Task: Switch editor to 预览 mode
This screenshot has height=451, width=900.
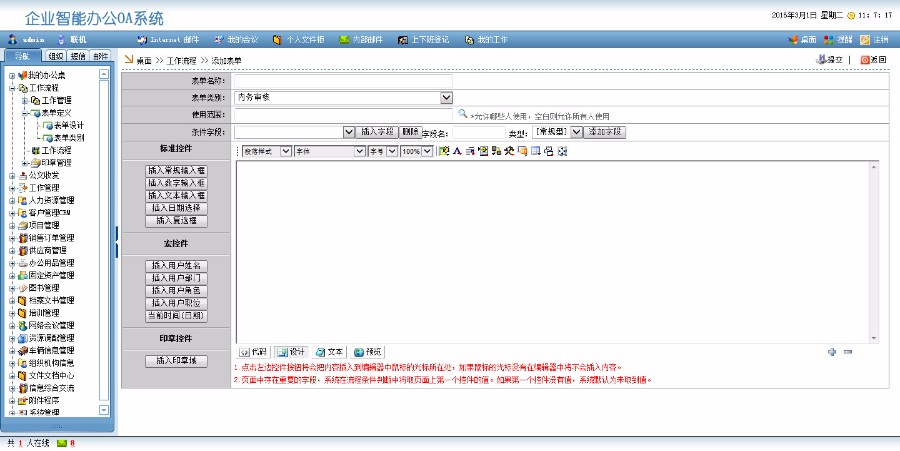Action: tap(368, 352)
